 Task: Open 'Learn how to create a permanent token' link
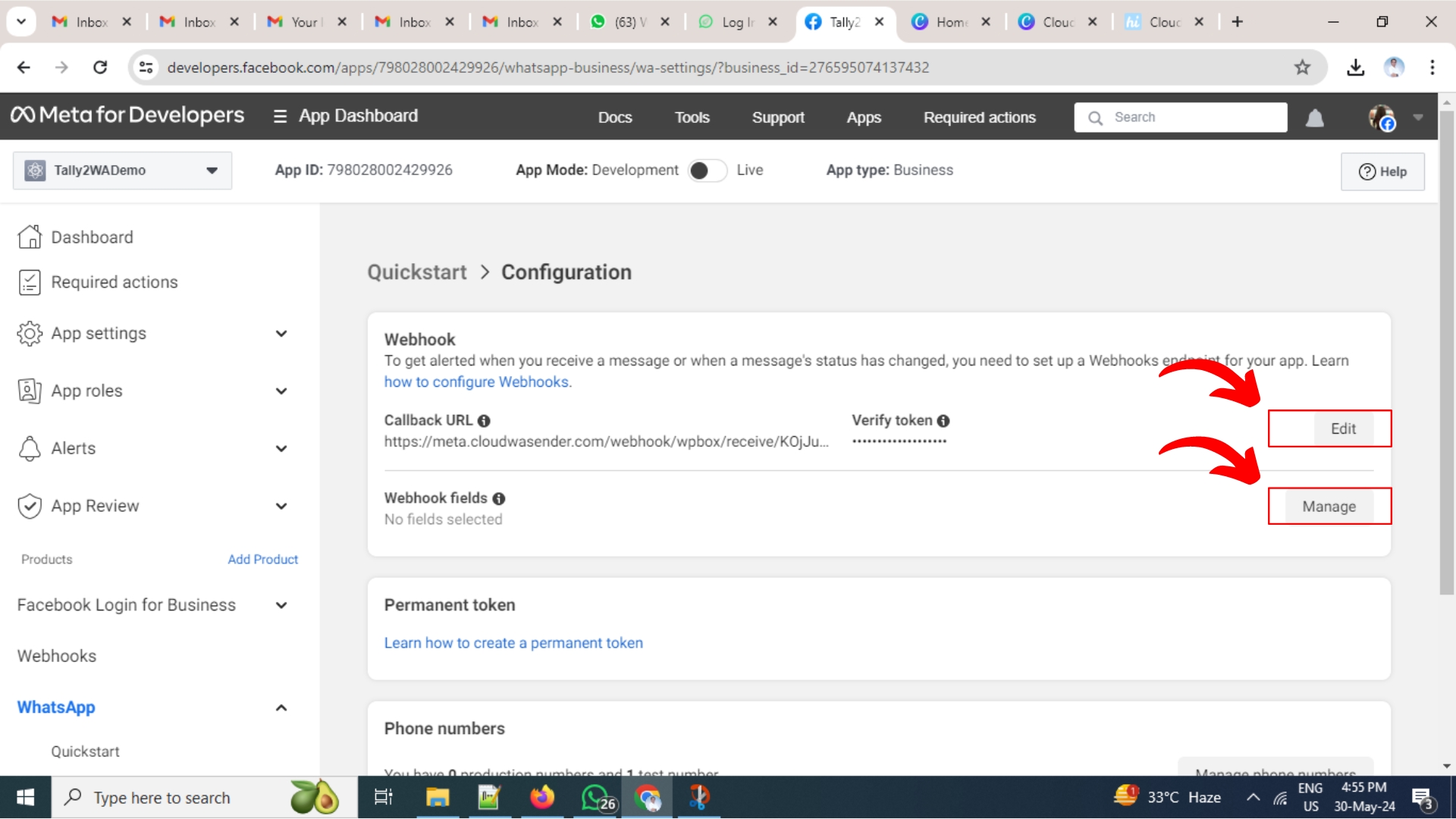[513, 643]
